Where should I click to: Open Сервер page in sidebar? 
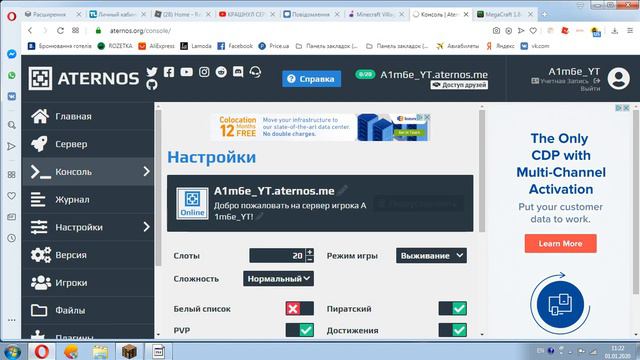[x=88, y=144]
